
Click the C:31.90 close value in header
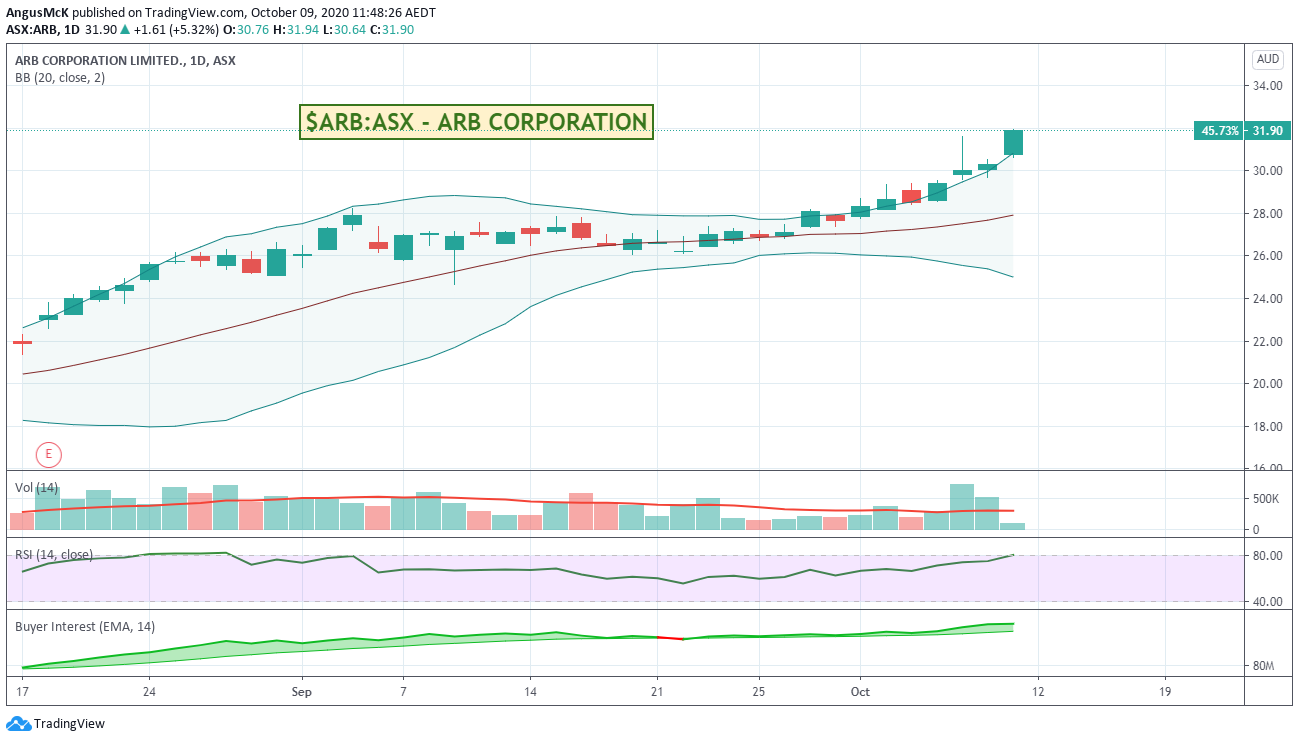tap(392, 30)
